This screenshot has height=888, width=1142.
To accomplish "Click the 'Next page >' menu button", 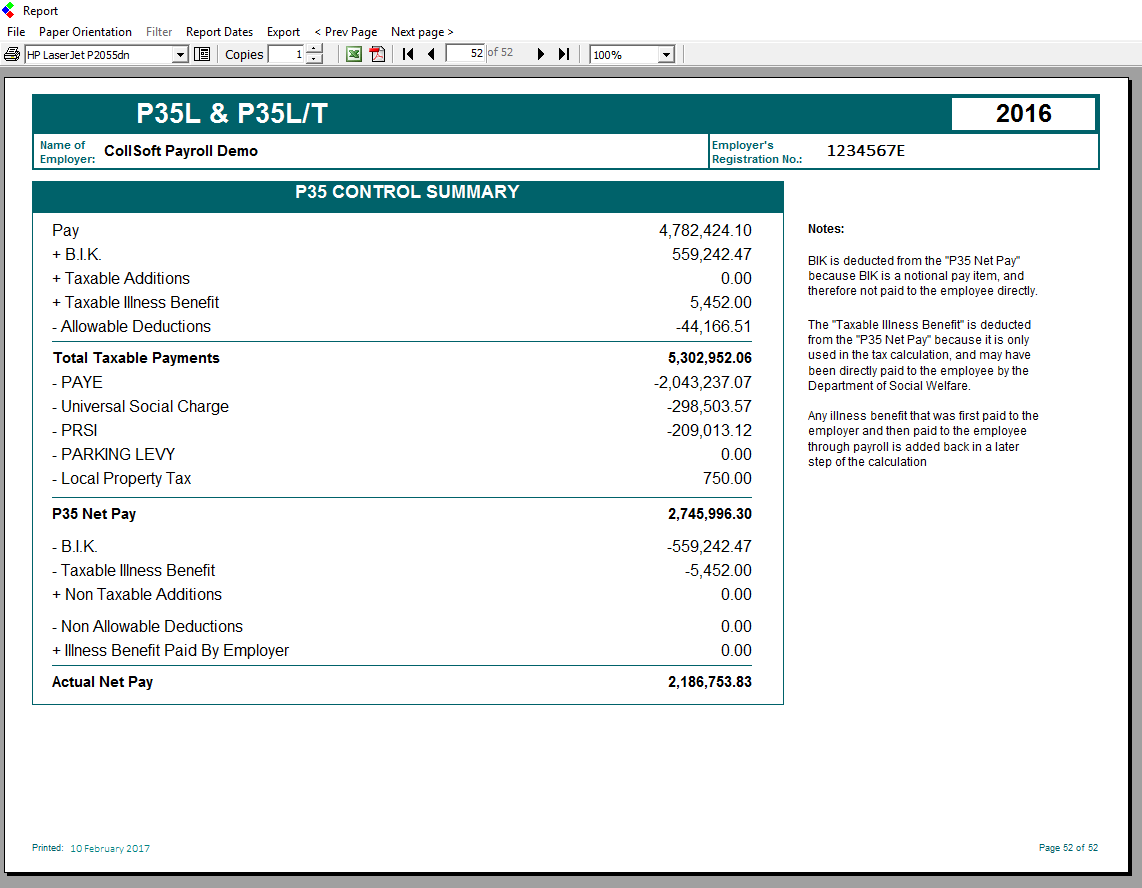I will point(422,32).
